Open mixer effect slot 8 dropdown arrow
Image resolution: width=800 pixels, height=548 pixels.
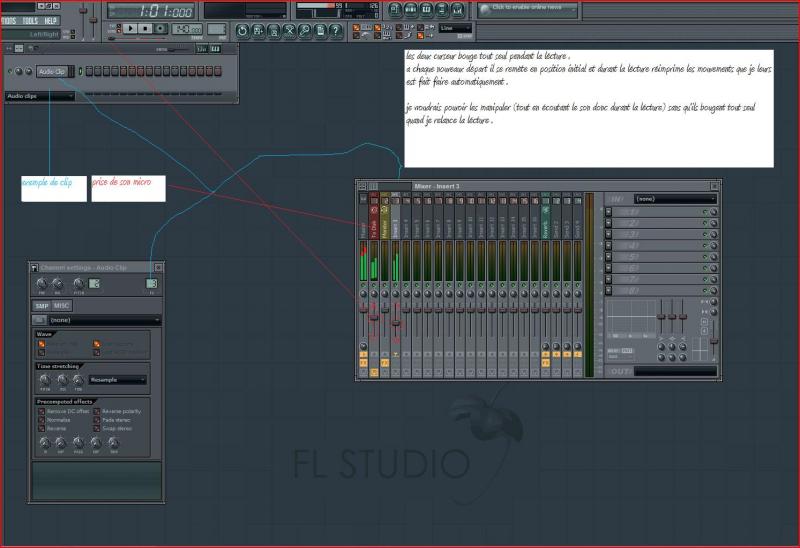coord(608,290)
